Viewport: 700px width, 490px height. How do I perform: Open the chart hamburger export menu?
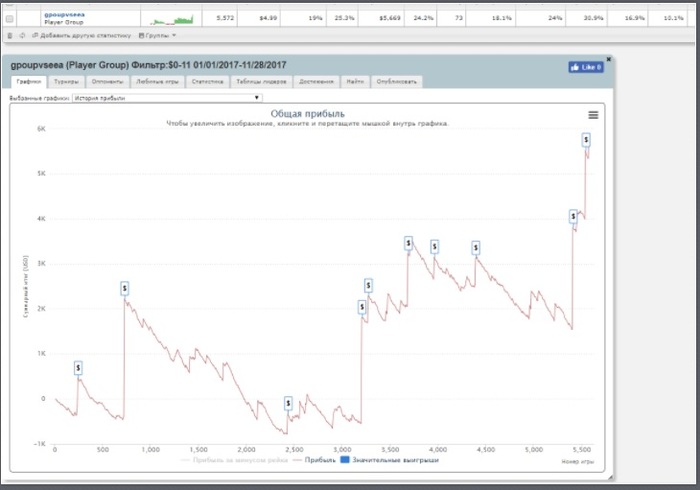point(593,115)
